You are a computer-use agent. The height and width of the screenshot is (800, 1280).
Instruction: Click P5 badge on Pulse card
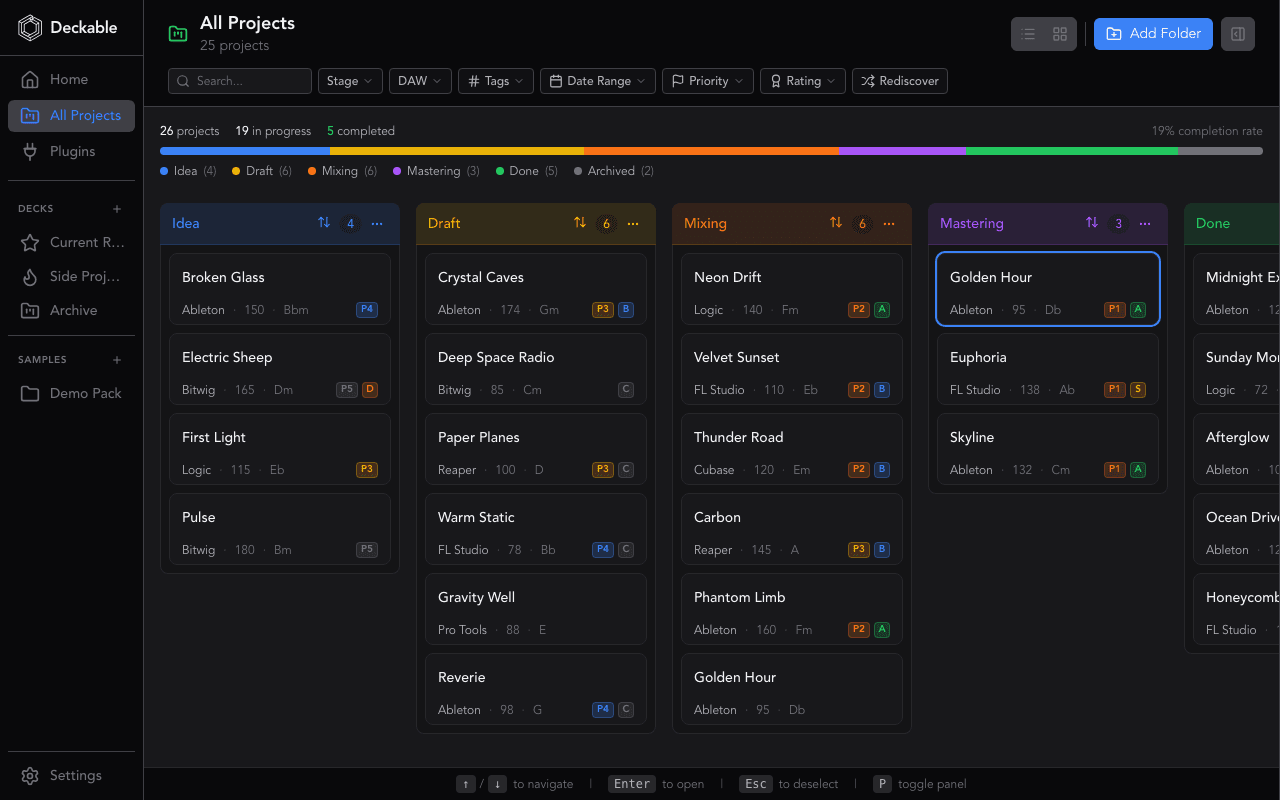pyautogui.click(x=367, y=550)
